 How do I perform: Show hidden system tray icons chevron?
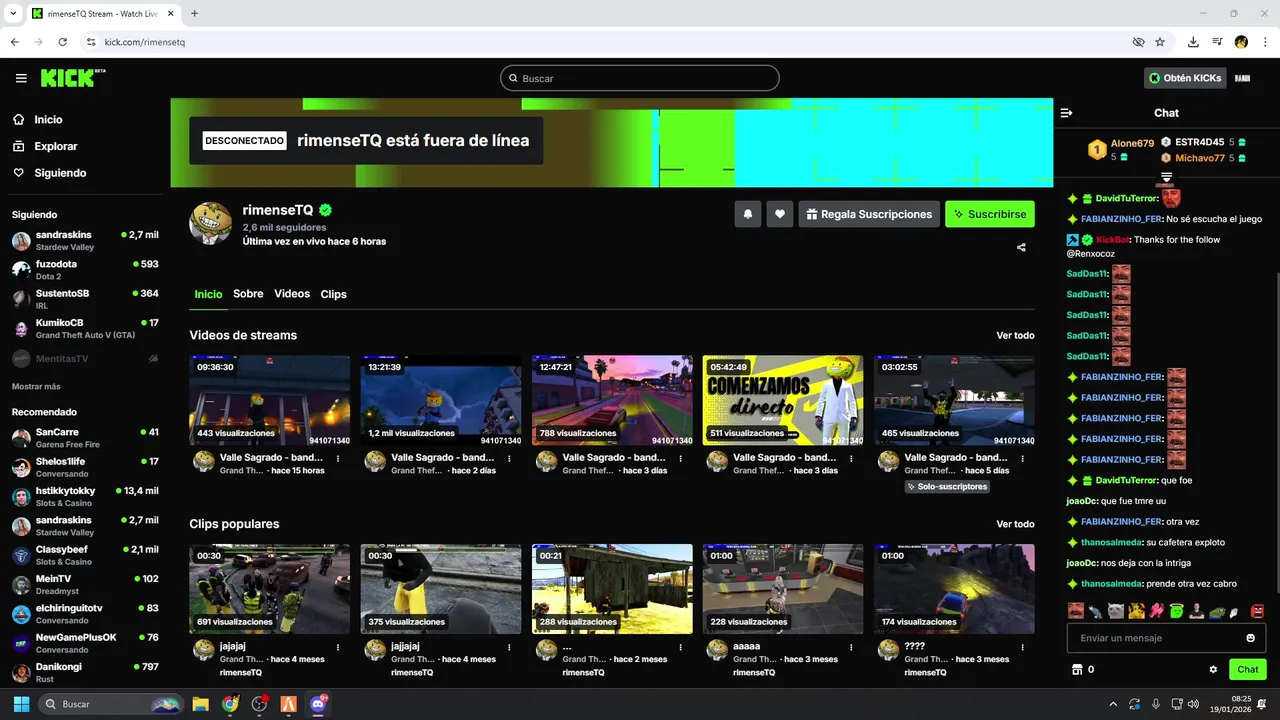[1113, 704]
